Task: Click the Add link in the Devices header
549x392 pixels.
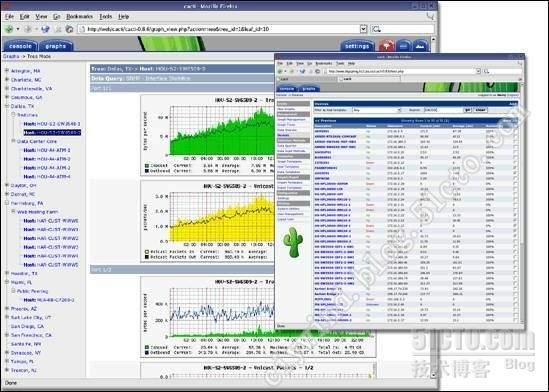Action: tap(513, 104)
